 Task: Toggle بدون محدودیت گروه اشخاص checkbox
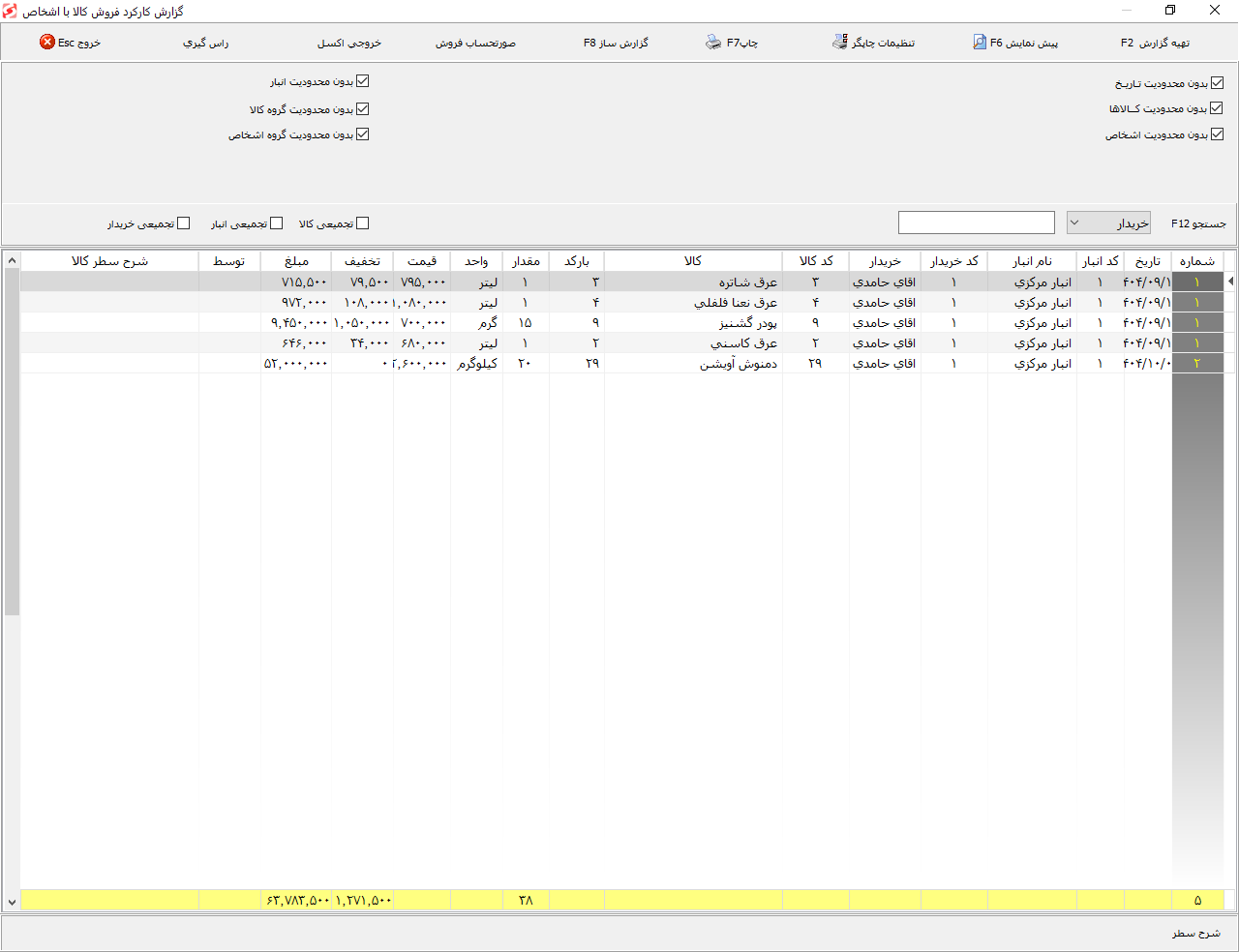(x=363, y=134)
